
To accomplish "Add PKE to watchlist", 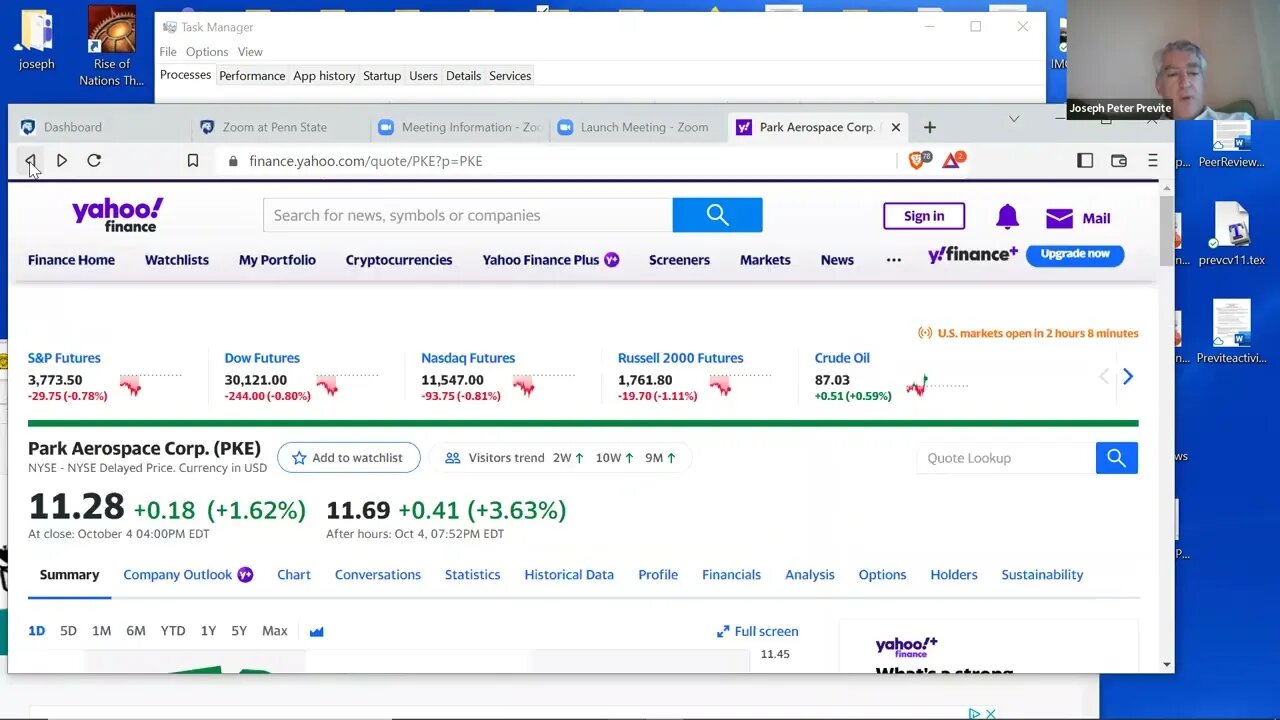I will [348, 458].
